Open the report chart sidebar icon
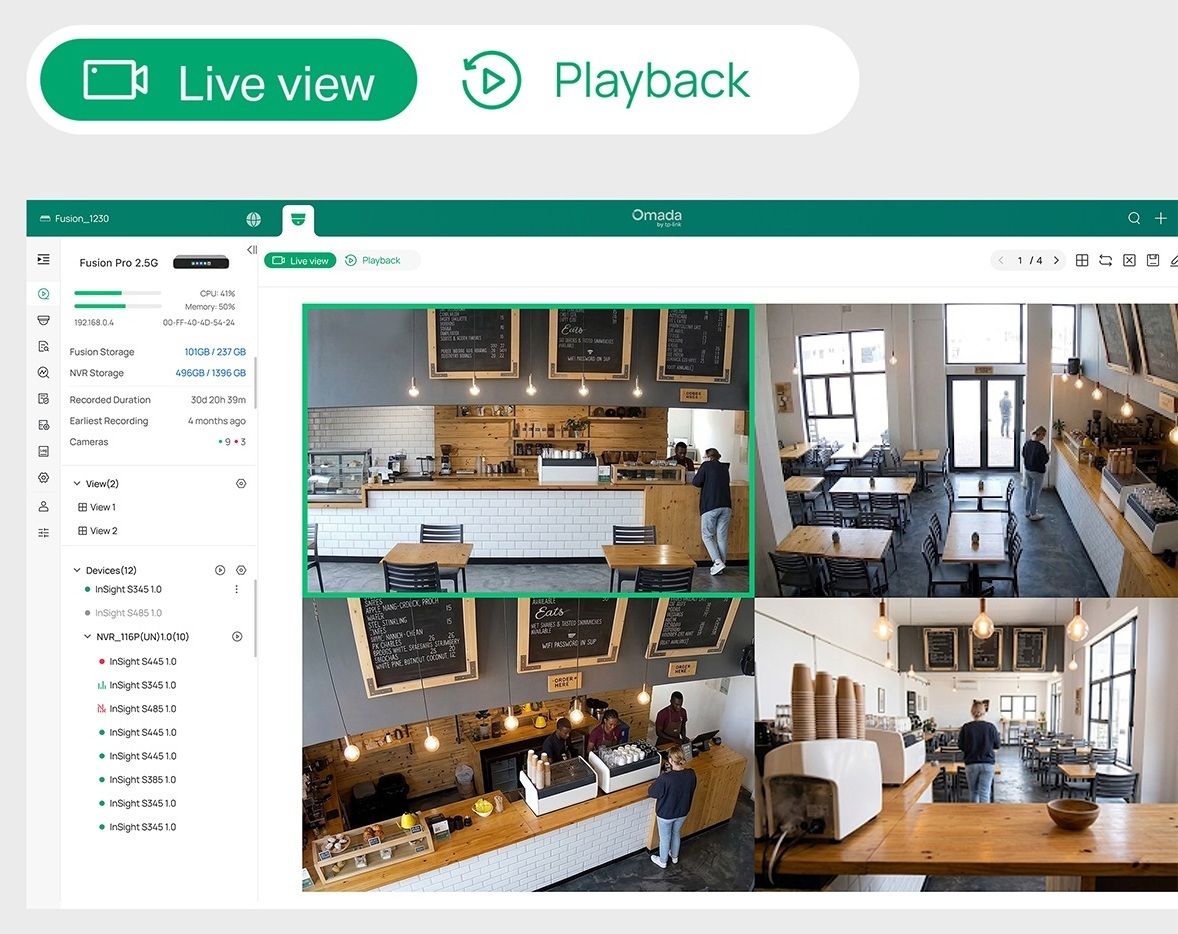 (x=44, y=452)
